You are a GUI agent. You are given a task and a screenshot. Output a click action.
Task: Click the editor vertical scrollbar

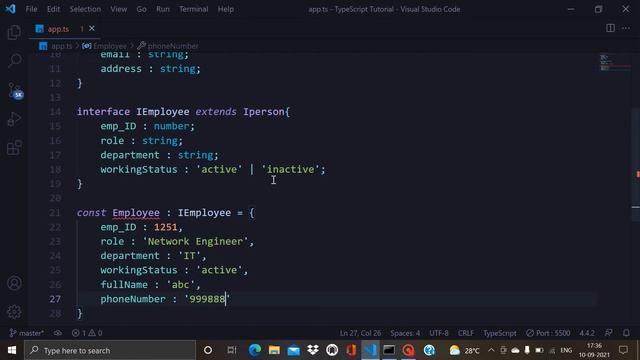(636, 163)
